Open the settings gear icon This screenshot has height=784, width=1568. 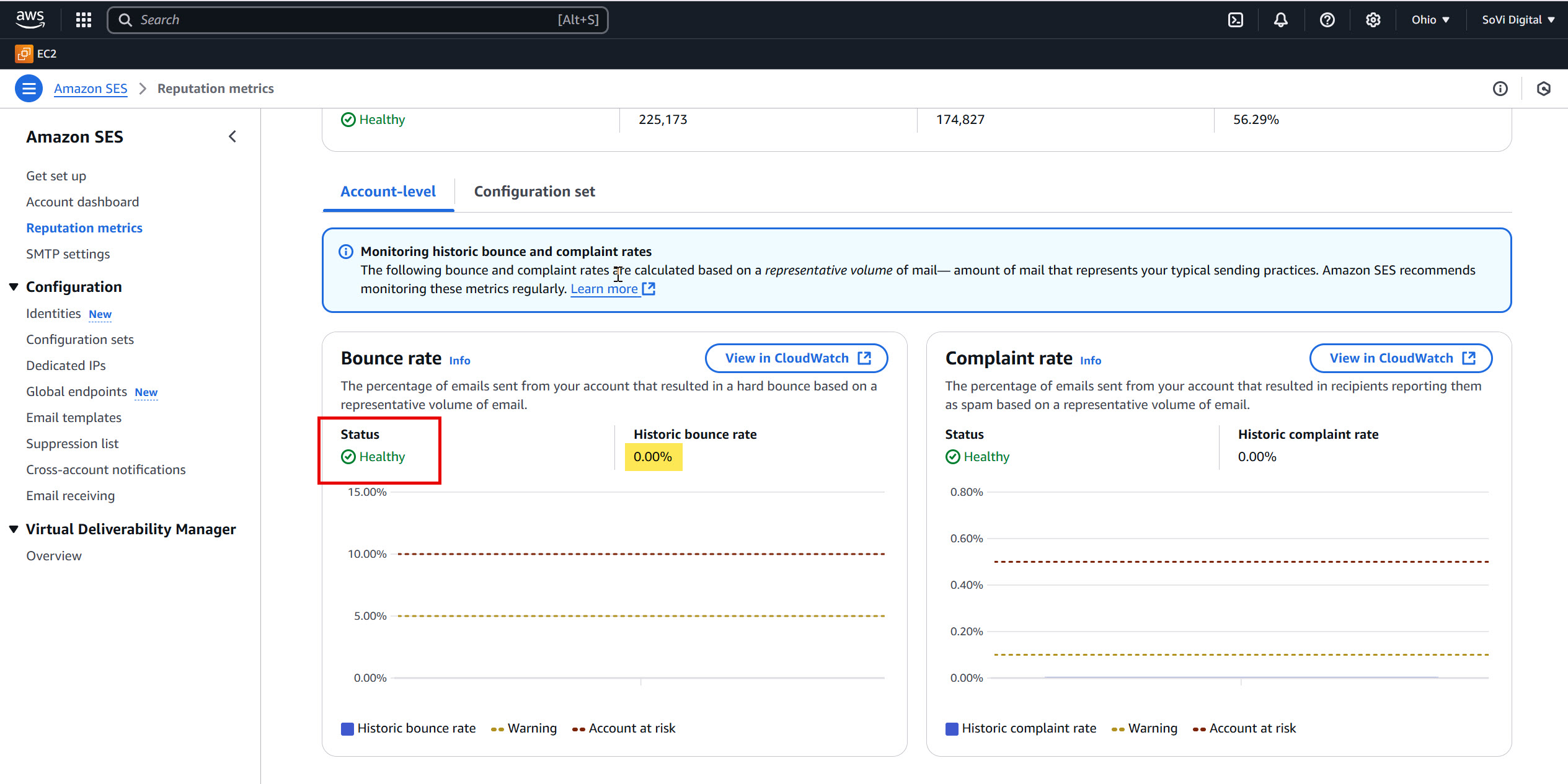click(1373, 20)
